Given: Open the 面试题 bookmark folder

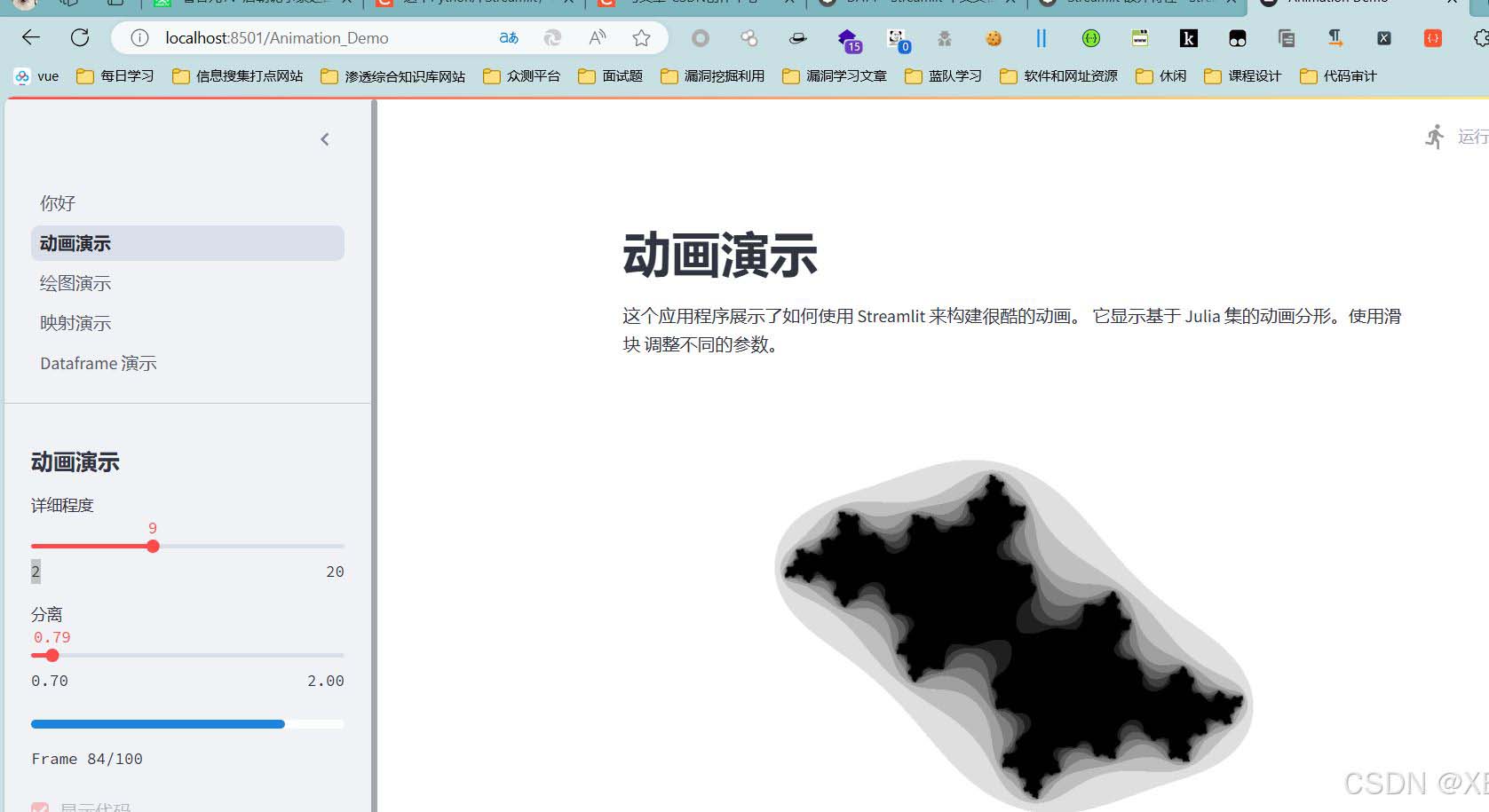Looking at the screenshot, I should [610, 76].
